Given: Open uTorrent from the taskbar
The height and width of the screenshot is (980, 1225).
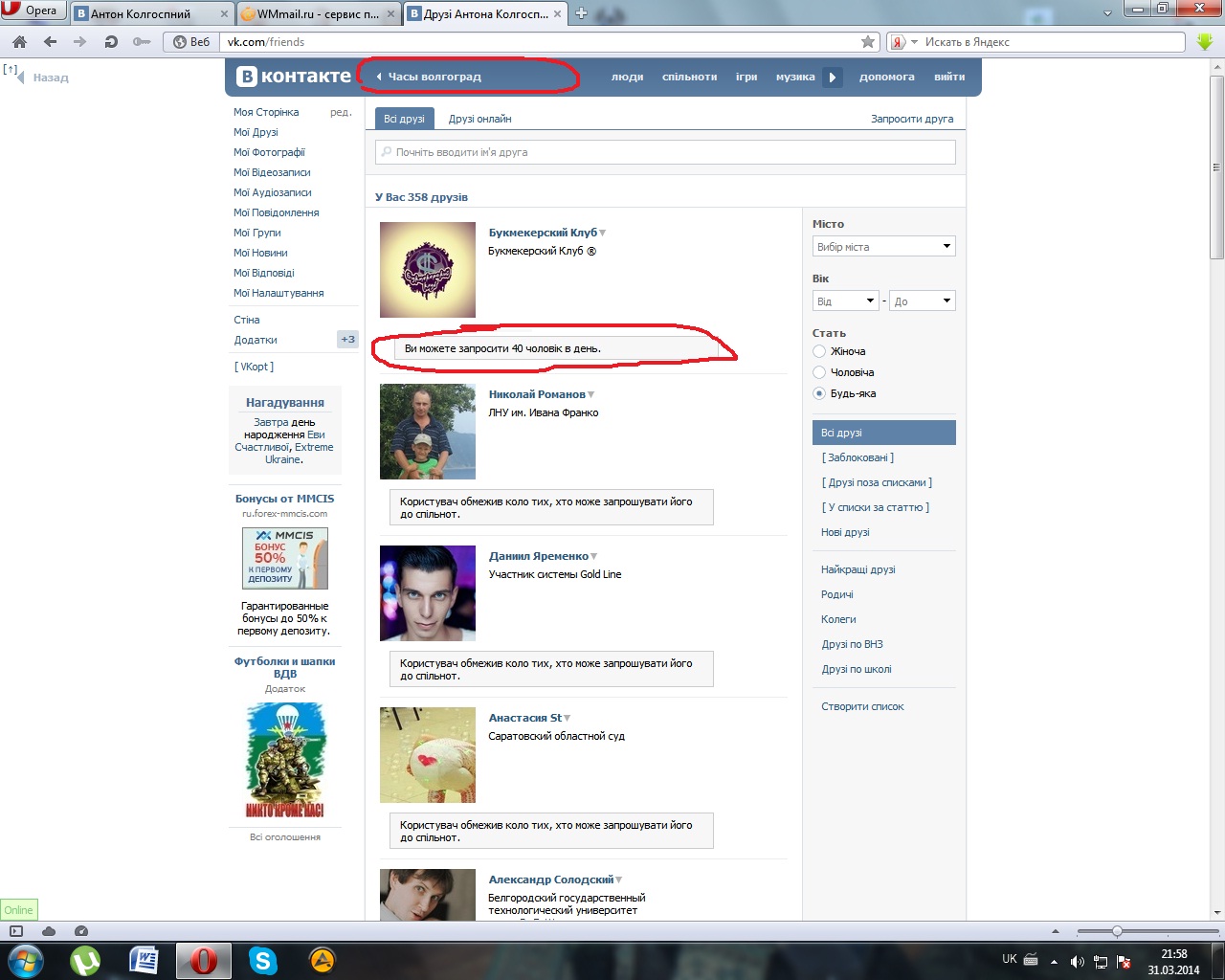Looking at the screenshot, I should [x=85, y=960].
